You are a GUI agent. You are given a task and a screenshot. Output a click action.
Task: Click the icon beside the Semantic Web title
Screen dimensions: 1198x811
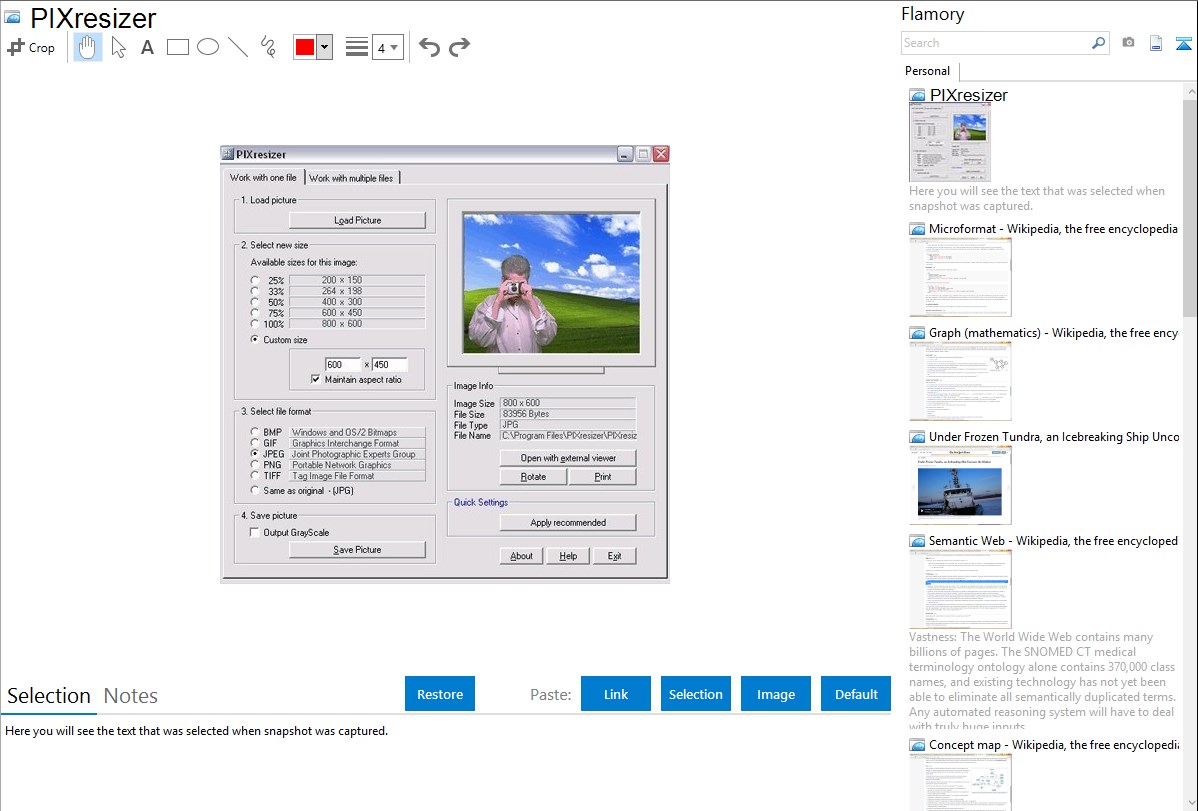tap(917, 541)
